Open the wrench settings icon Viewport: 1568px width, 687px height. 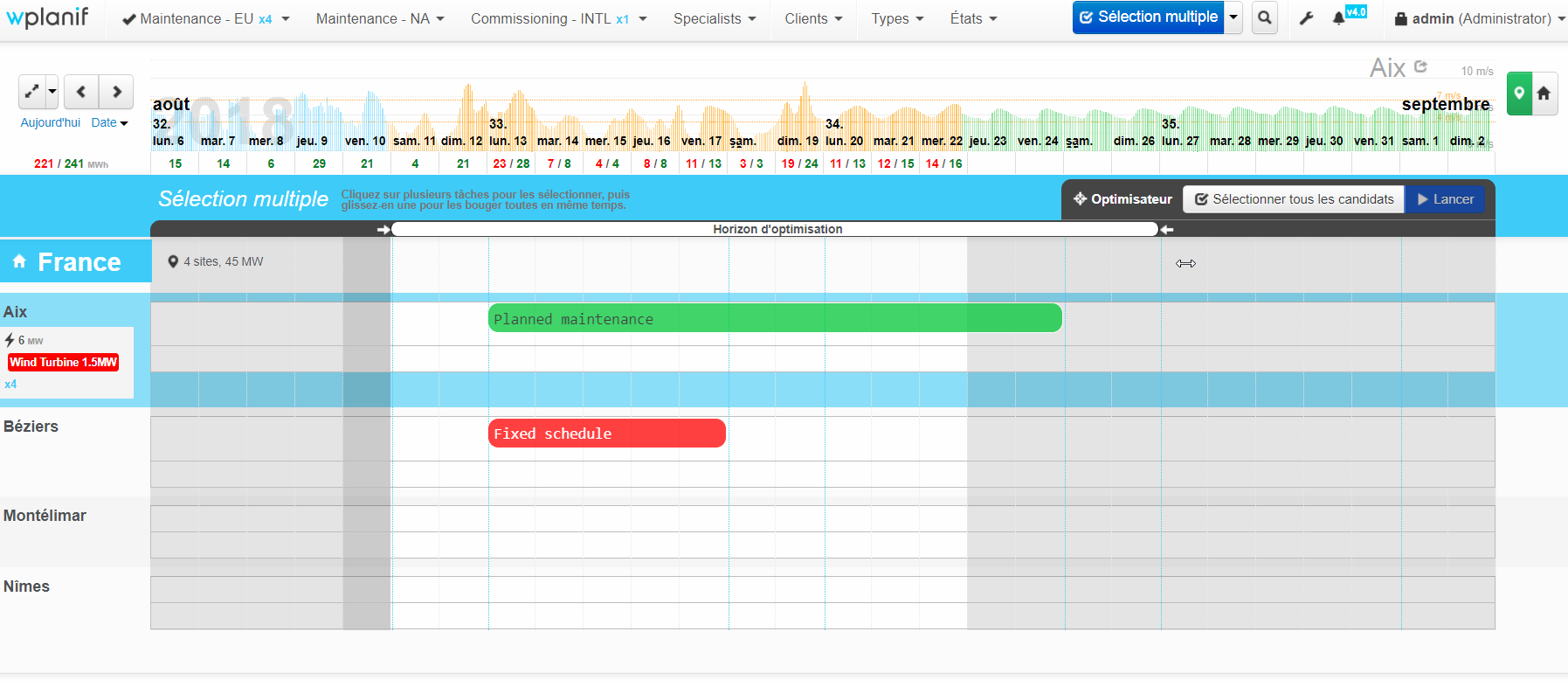tap(1306, 18)
